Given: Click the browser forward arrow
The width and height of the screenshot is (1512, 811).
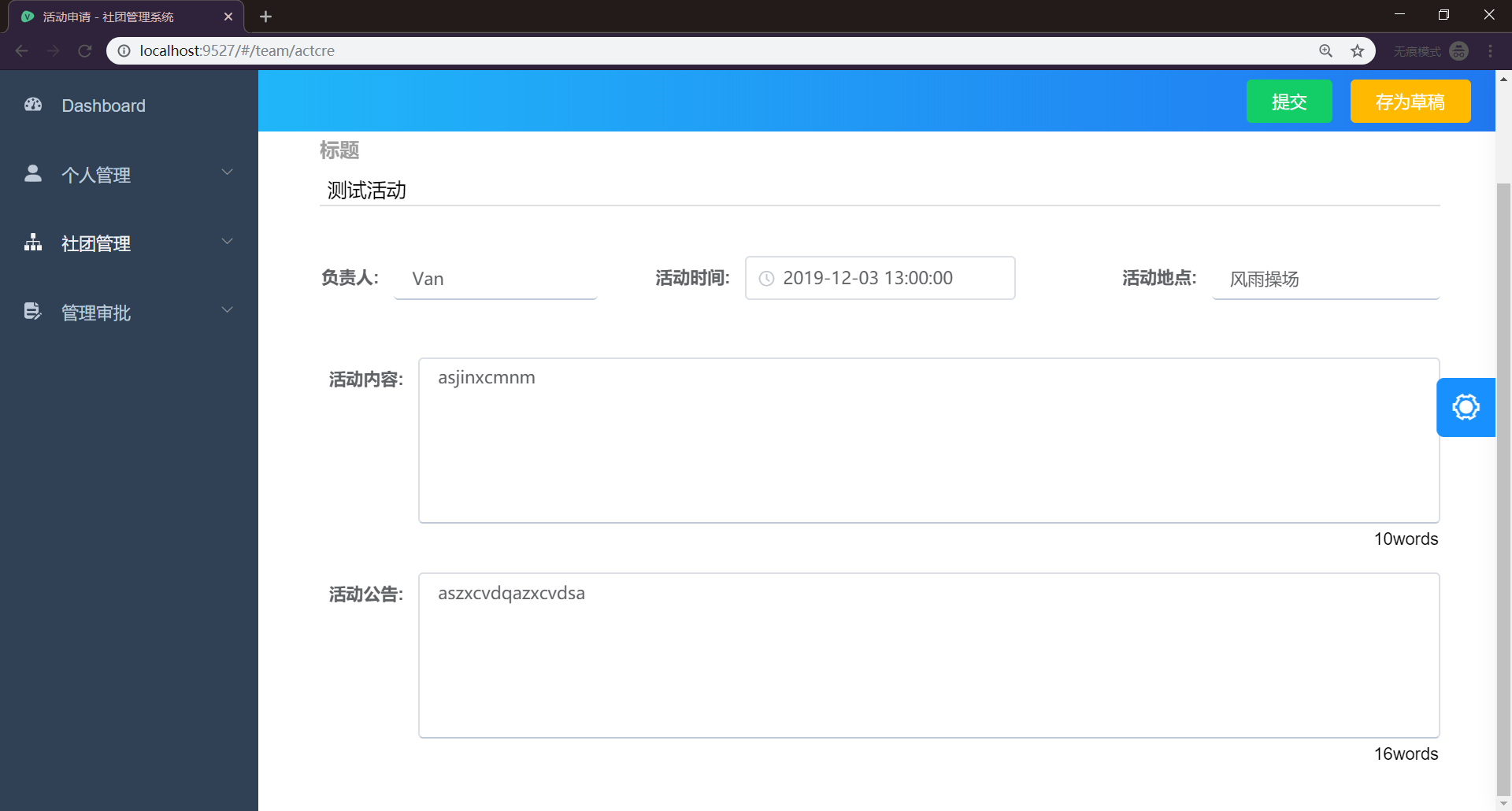Looking at the screenshot, I should (x=54, y=50).
